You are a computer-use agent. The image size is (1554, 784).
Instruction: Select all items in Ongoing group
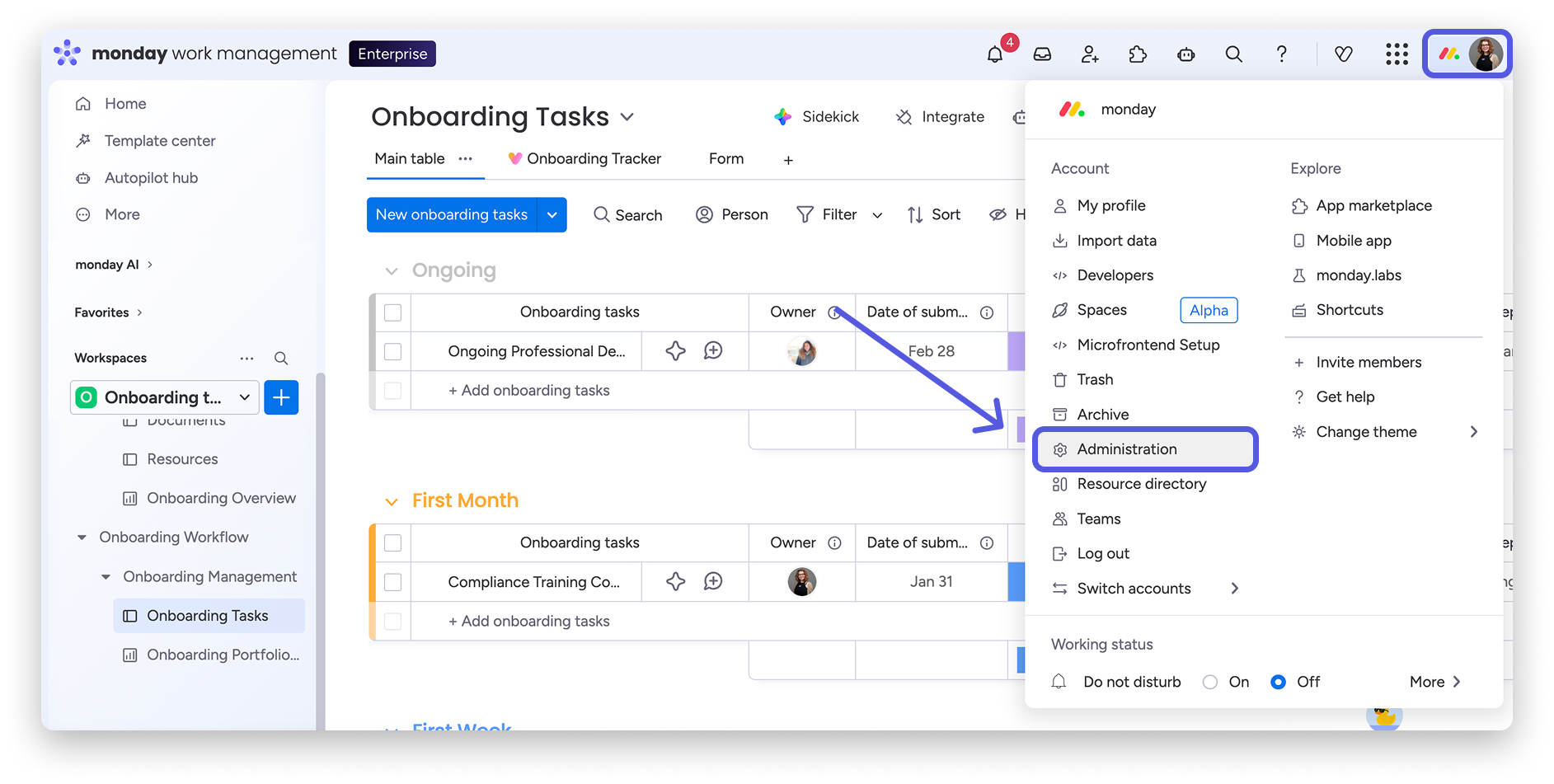[393, 312]
